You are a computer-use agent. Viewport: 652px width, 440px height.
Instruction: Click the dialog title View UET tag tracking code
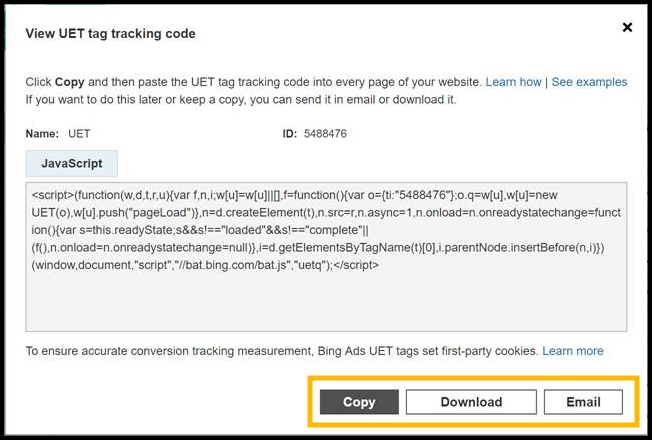pos(110,34)
